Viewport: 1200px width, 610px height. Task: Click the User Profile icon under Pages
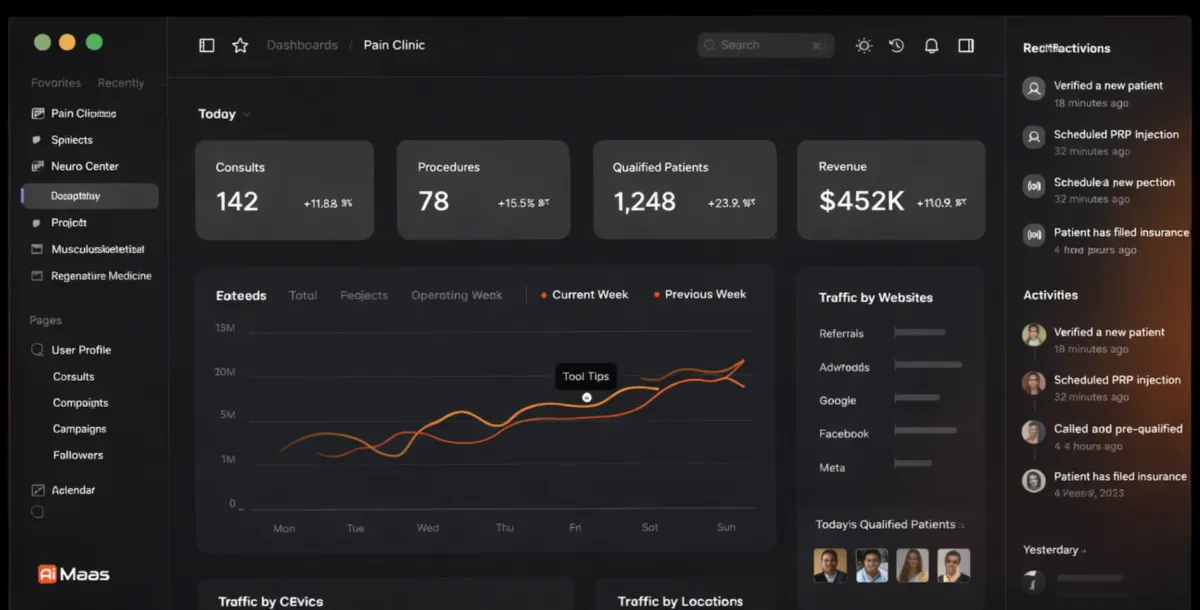pos(38,350)
